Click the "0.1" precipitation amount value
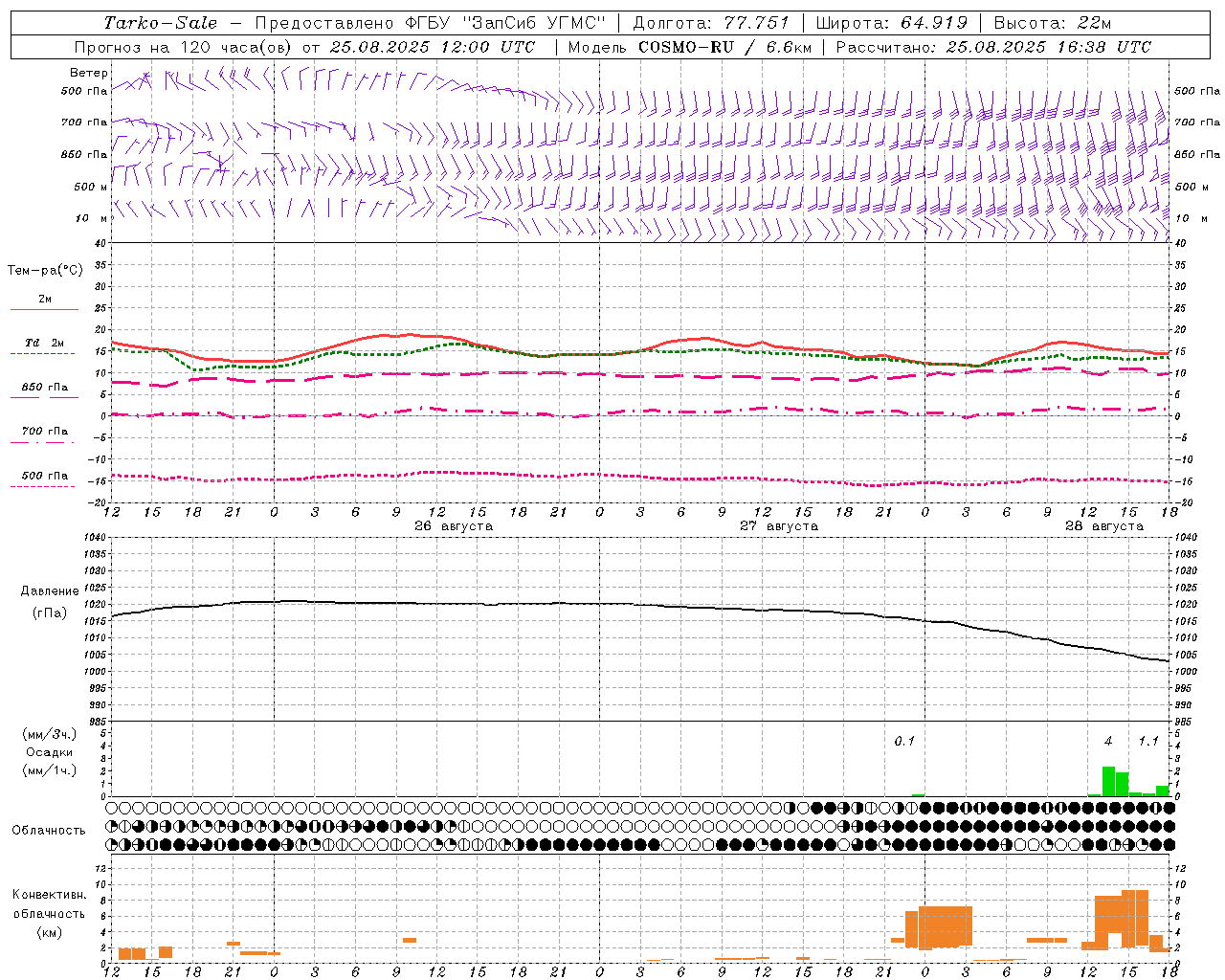 904,742
